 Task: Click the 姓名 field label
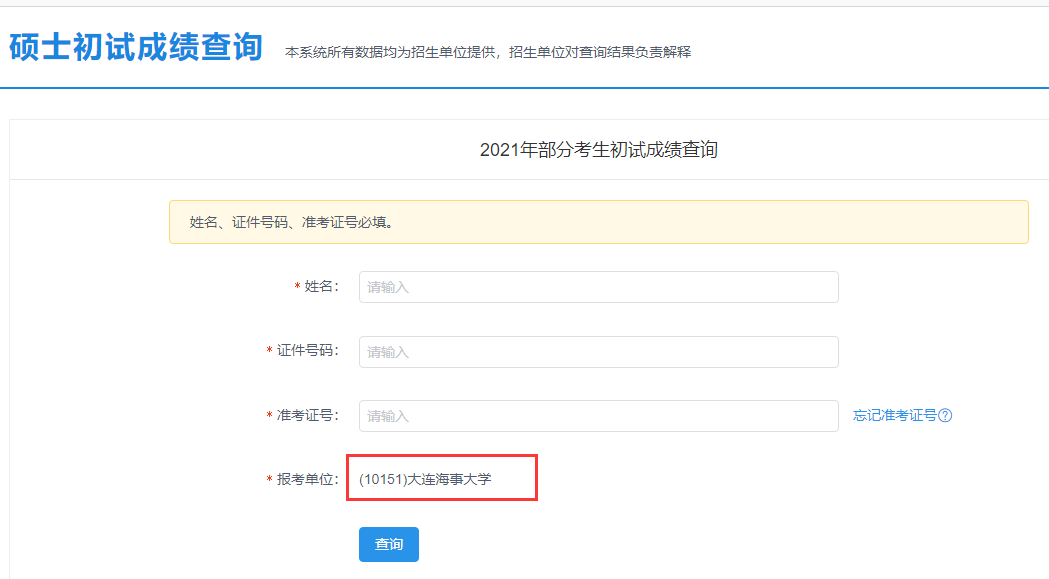pos(321,287)
